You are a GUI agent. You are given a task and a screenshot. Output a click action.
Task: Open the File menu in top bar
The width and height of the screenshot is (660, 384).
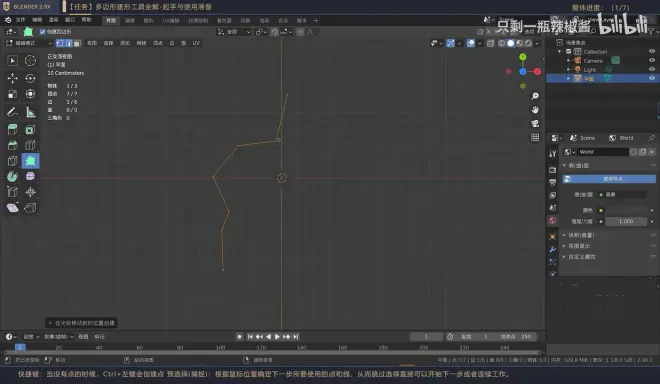[21, 20]
